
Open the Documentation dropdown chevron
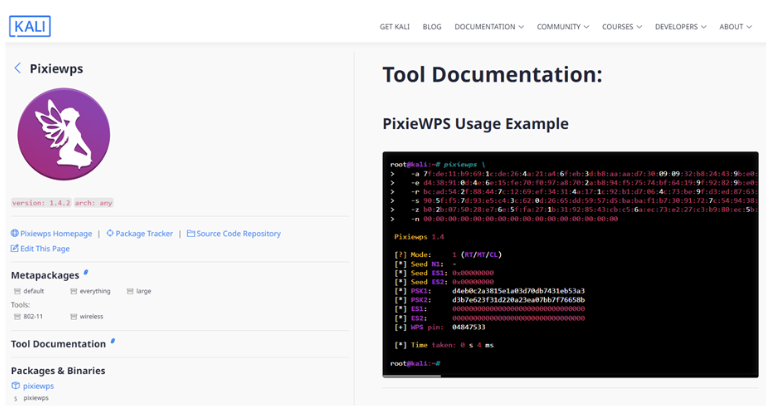[521, 27]
